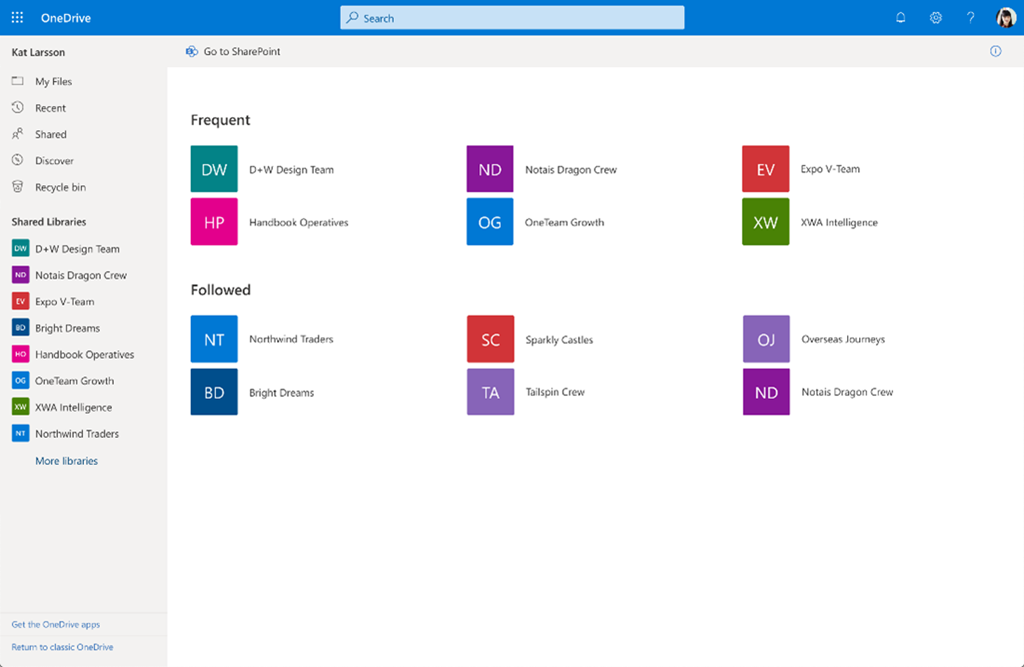Open notifications with the bell icon
This screenshot has width=1024, height=667.
point(899,17)
